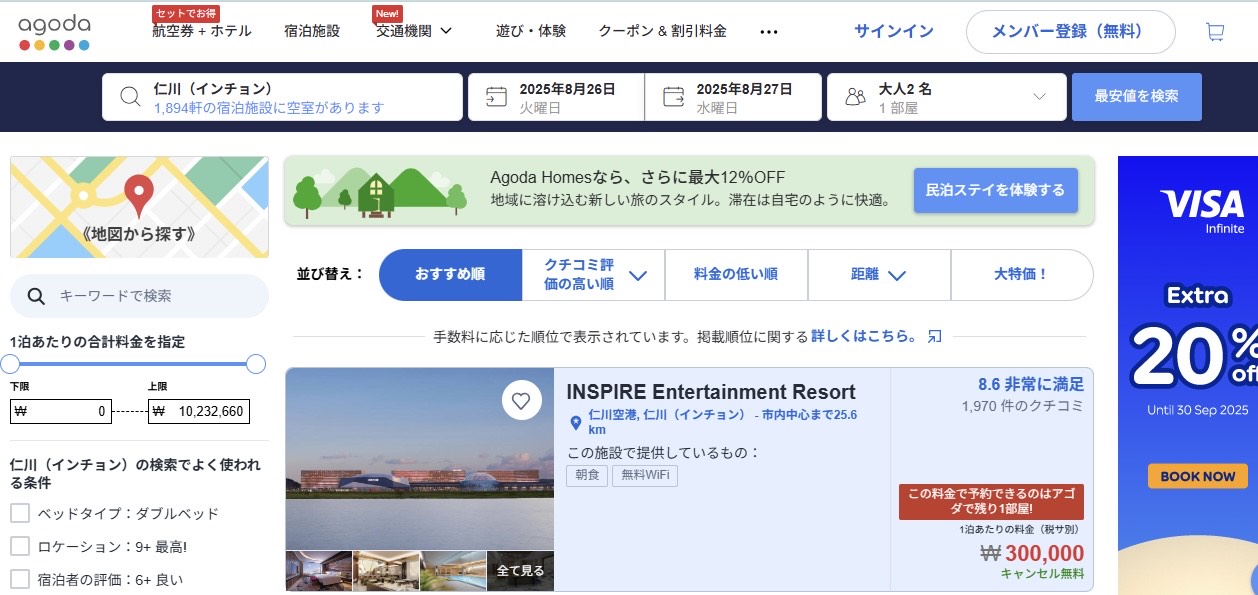Click the first small bedroom thumbnail
Viewport: 1258px width, 595px height.
(319, 571)
